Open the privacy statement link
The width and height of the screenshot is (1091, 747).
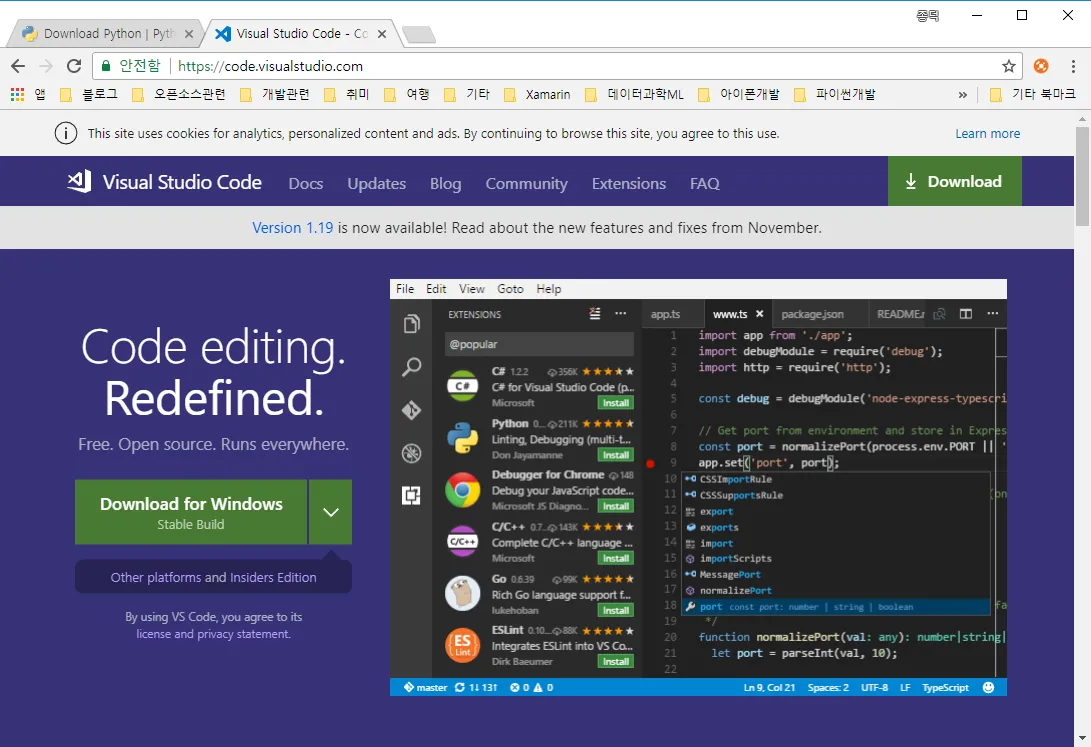(x=244, y=634)
